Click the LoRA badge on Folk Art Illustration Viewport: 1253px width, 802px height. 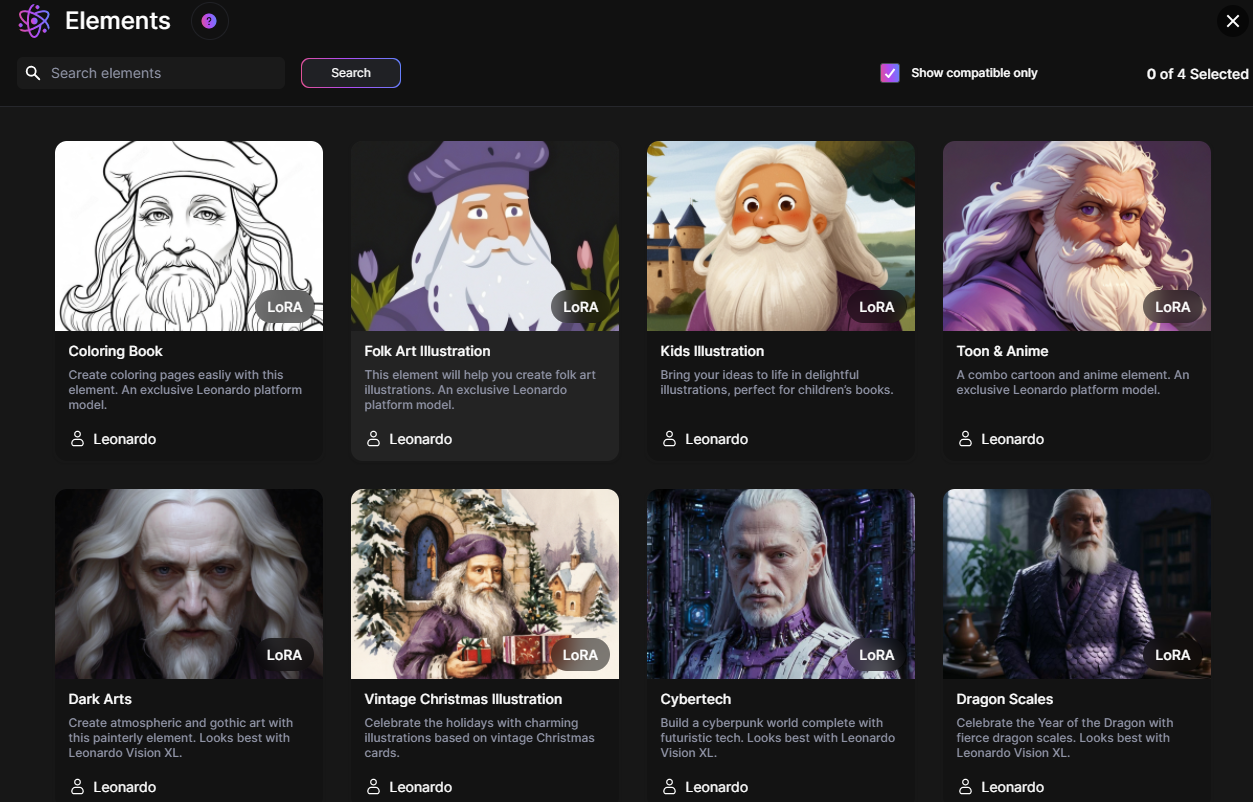tap(580, 307)
